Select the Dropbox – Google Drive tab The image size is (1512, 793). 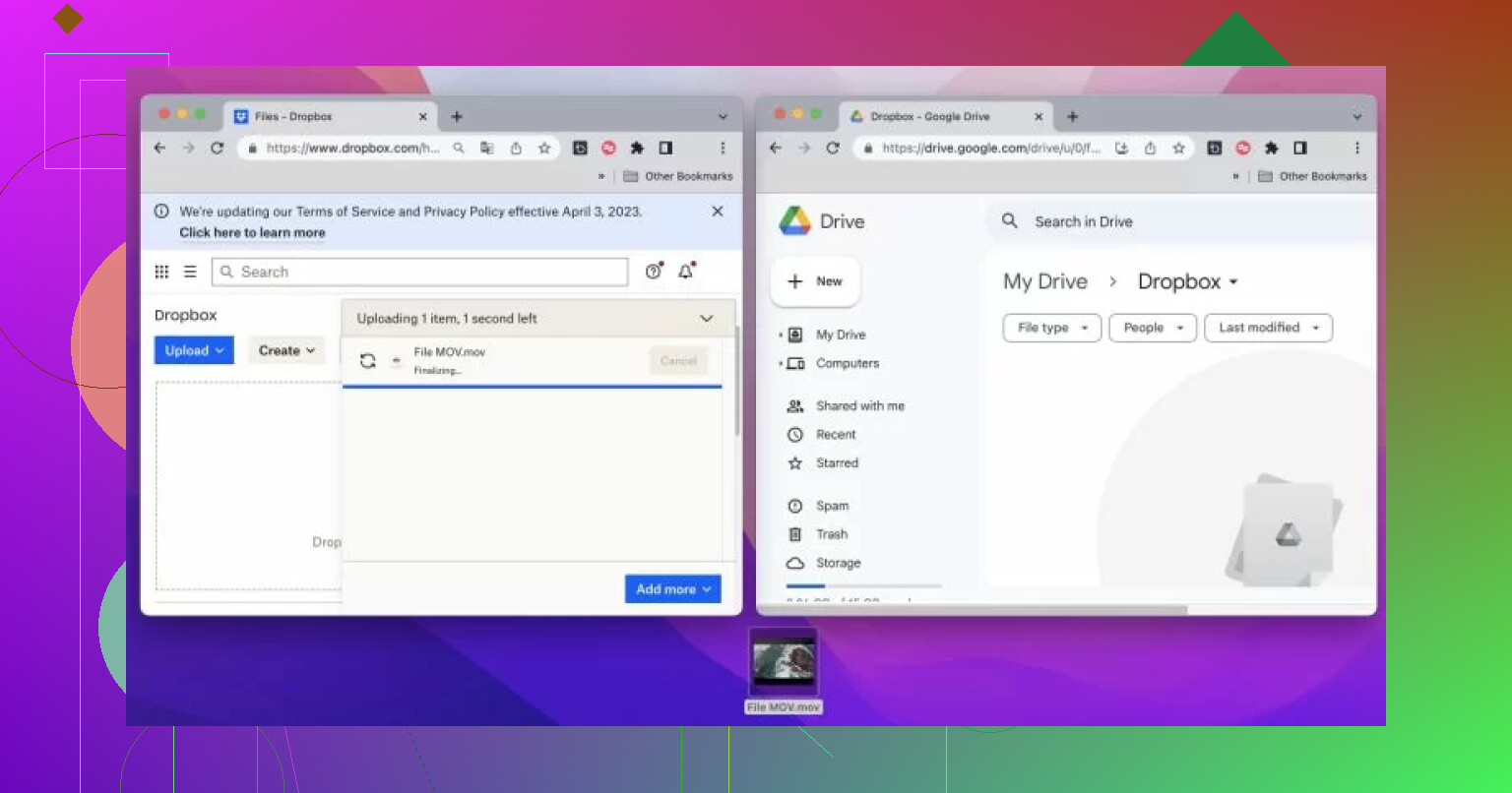(x=945, y=116)
